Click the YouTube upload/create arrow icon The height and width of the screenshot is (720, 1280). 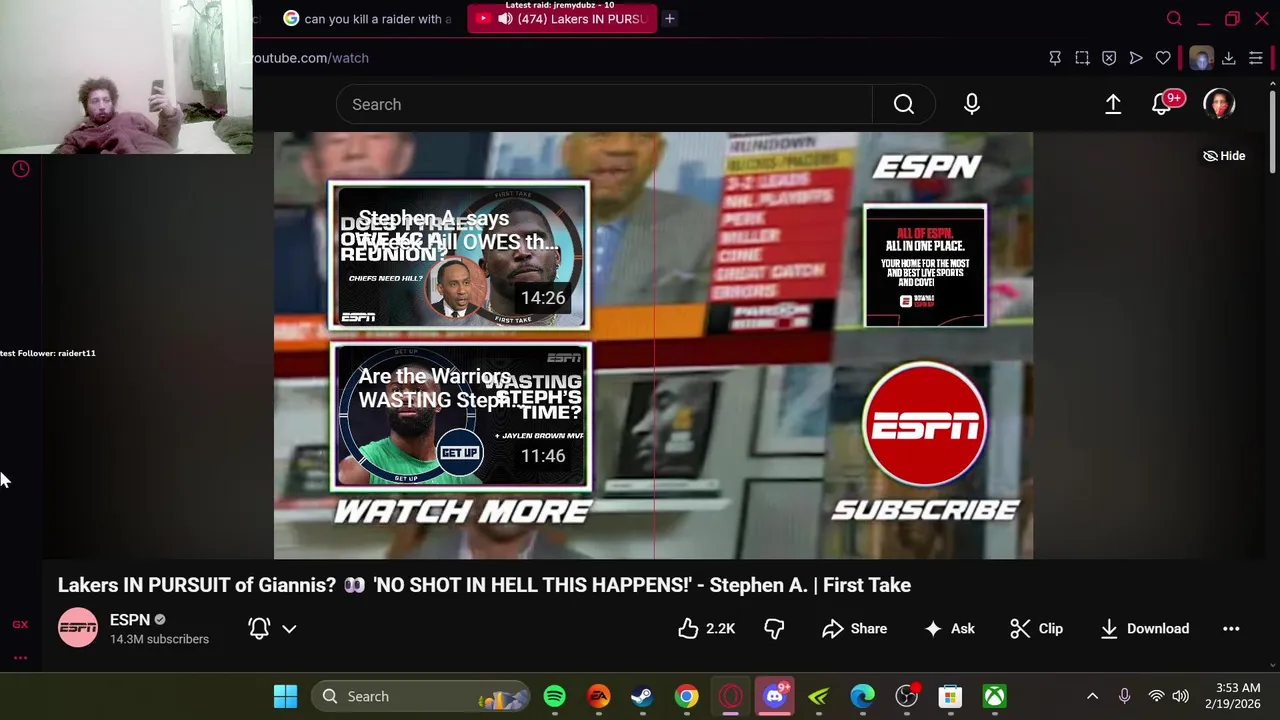(1113, 104)
